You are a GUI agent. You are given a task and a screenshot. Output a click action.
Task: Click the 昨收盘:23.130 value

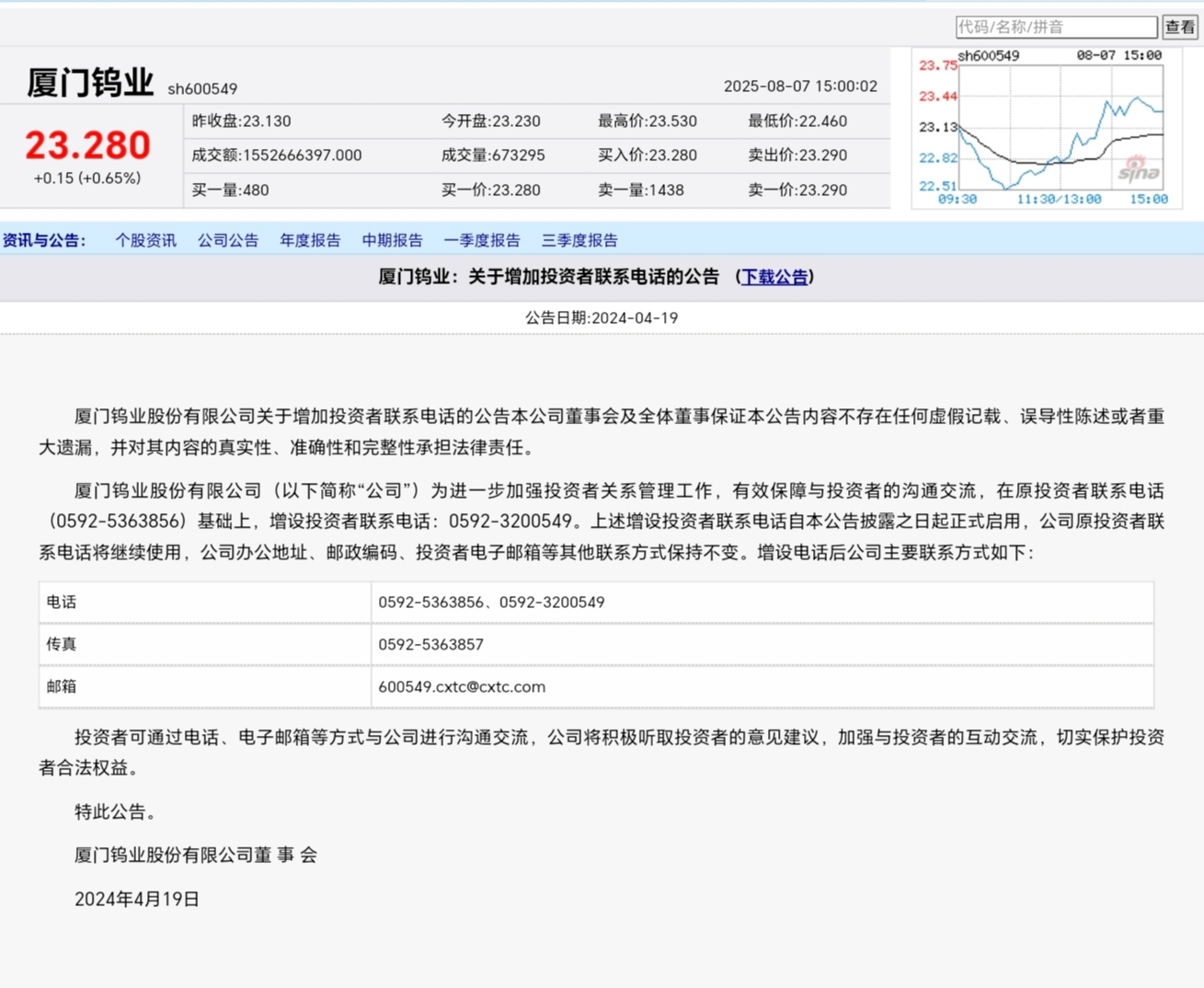click(x=242, y=121)
